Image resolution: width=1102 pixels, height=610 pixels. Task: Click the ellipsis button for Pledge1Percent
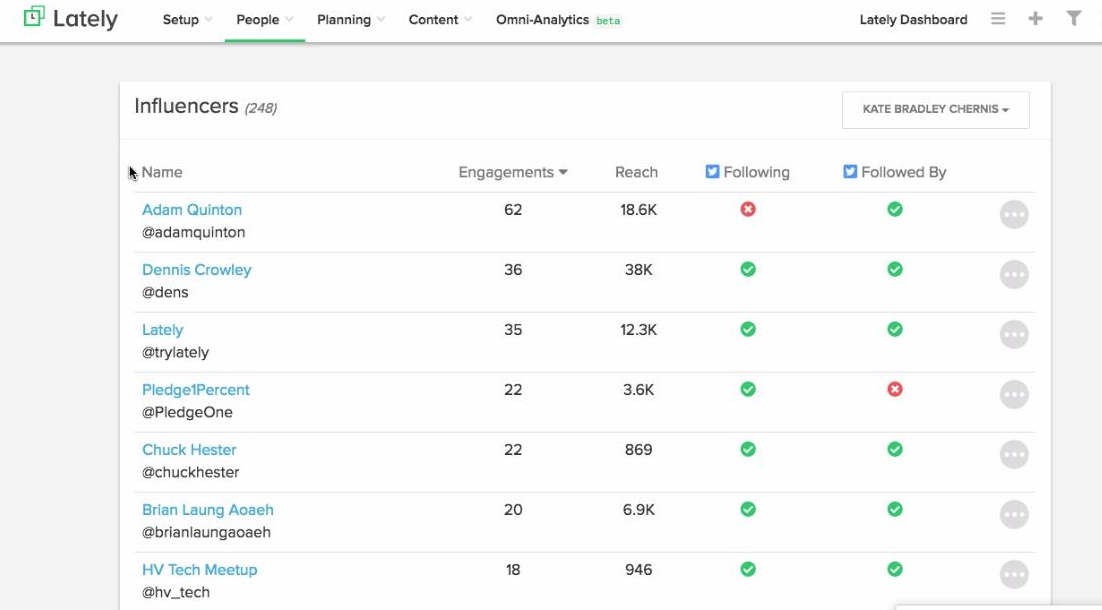click(1014, 395)
